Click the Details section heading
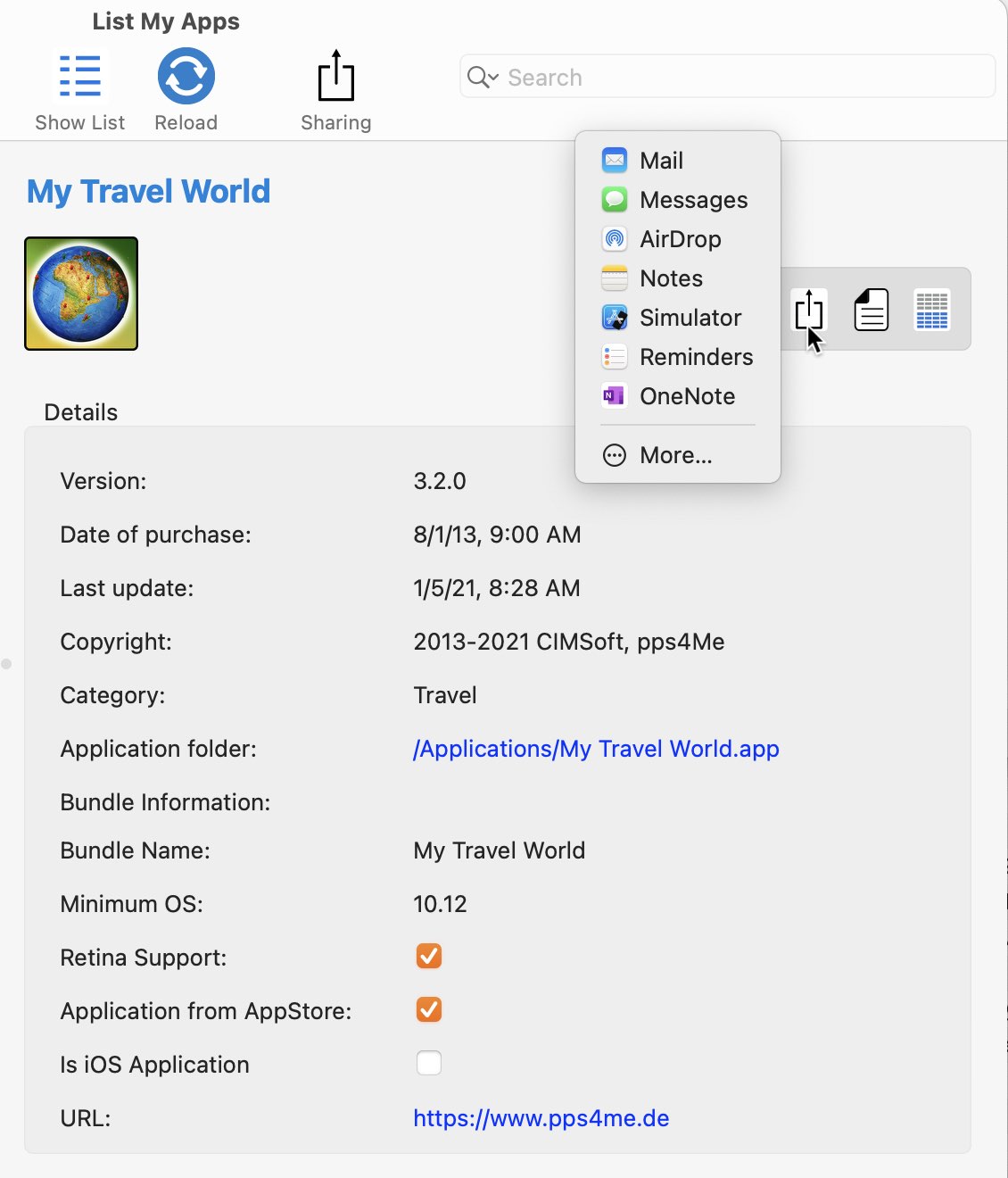1008x1178 pixels. tap(81, 412)
